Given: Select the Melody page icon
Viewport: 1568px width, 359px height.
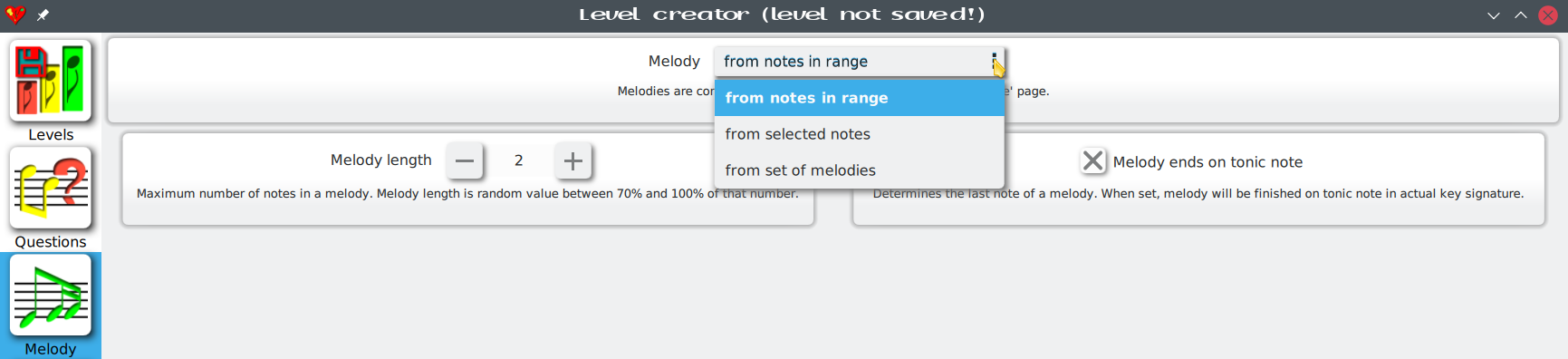Looking at the screenshot, I should coord(51,295).
